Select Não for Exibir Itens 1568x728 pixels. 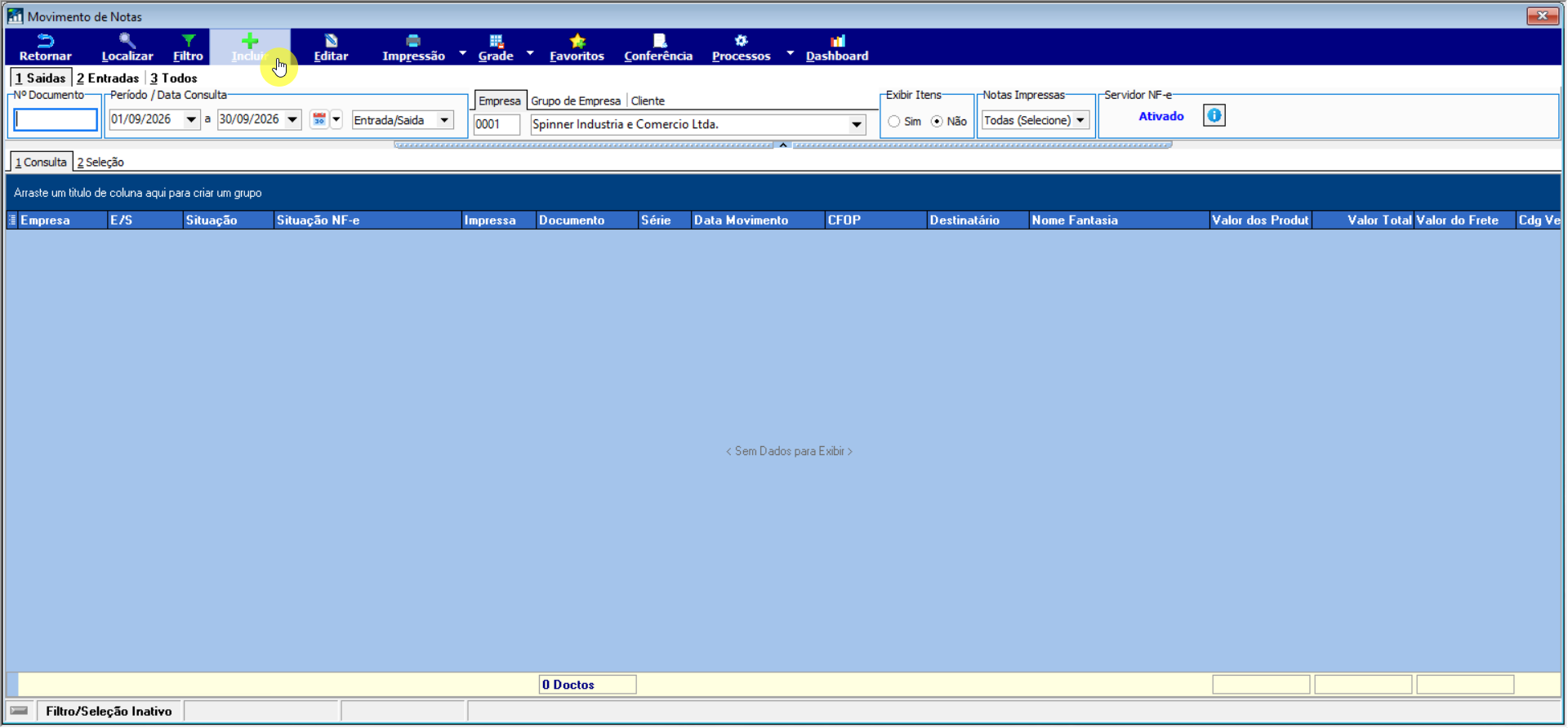[937, 121]
